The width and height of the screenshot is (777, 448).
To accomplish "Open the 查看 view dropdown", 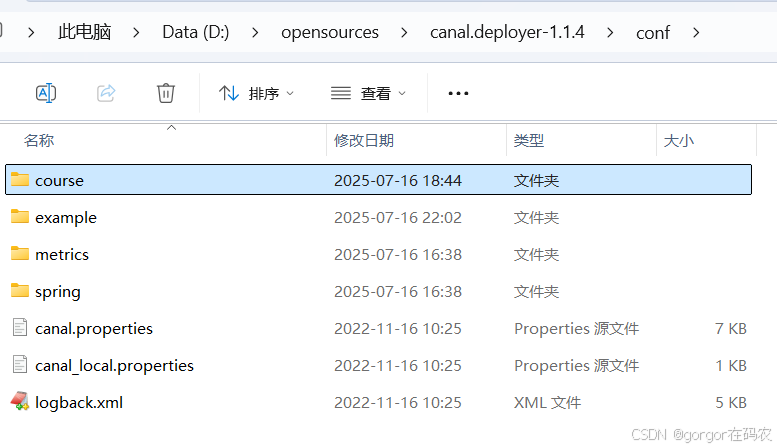I will (368, 93).
